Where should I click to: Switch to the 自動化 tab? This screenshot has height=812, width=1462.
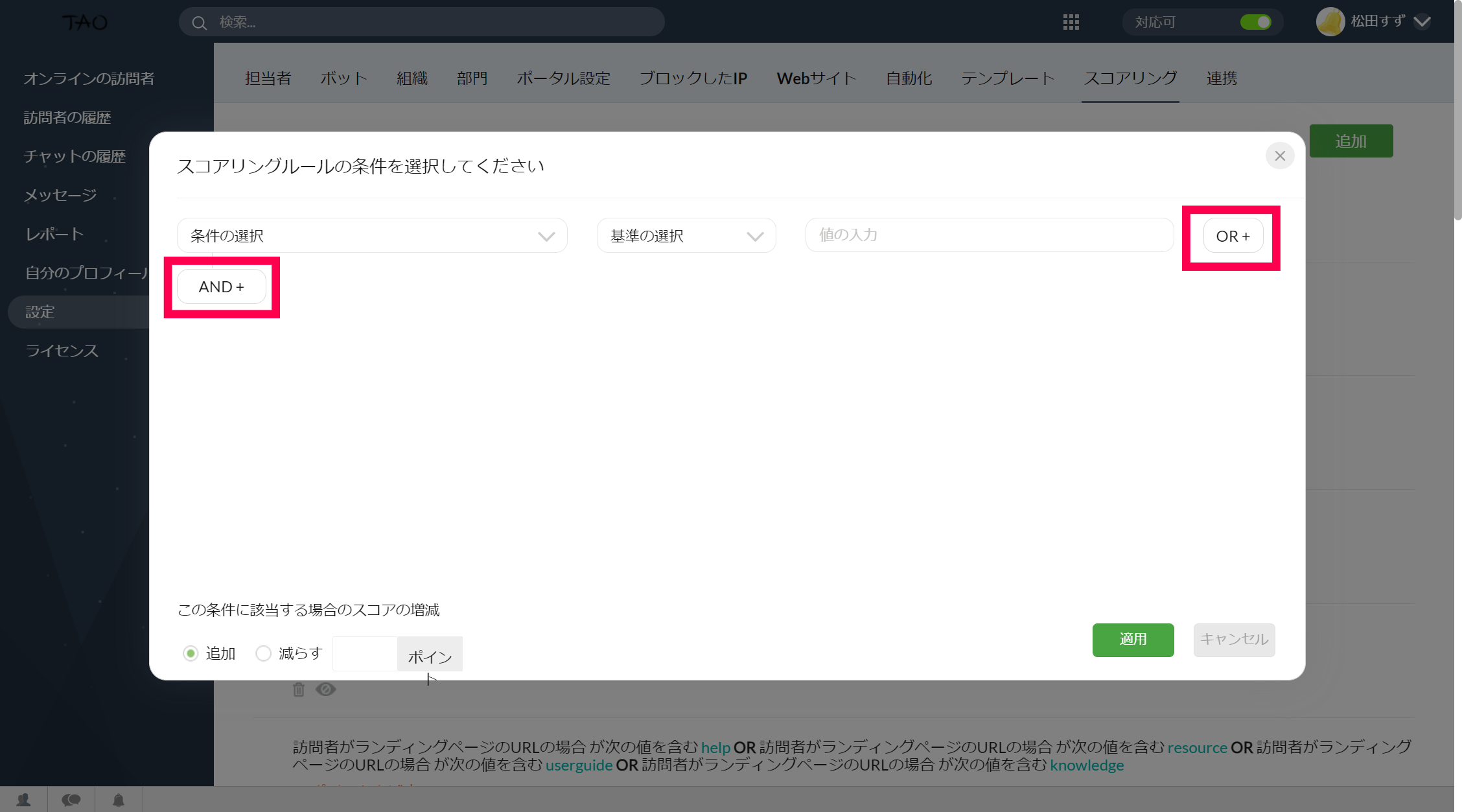[x=909, y=78]
